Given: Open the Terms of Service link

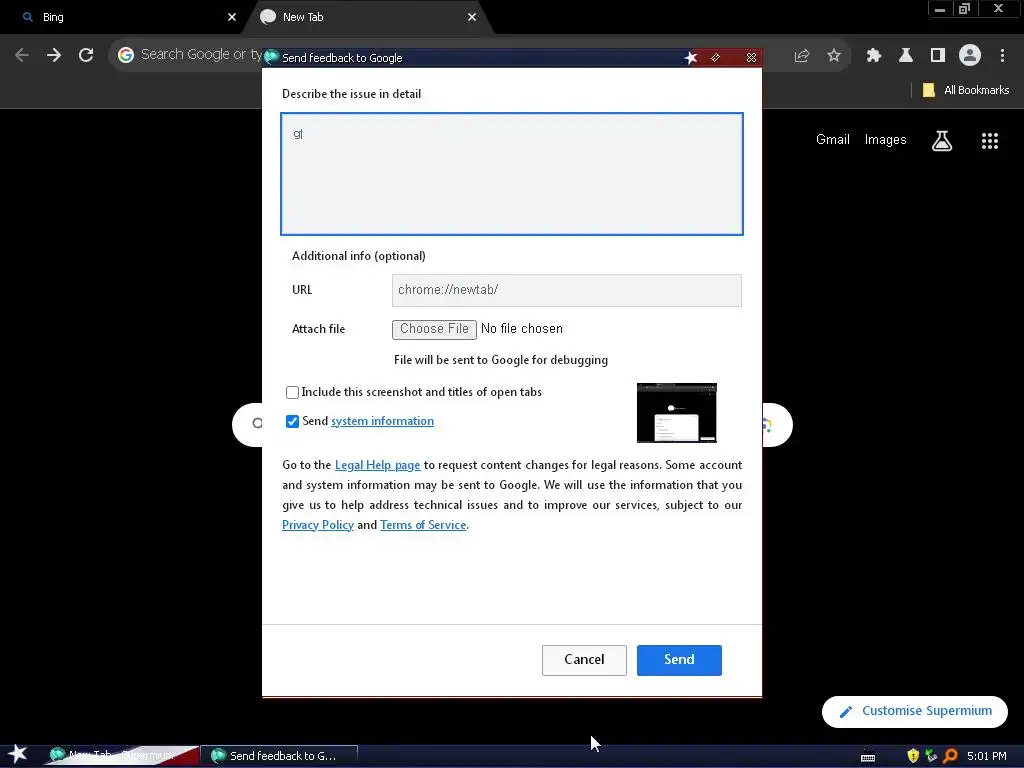Looking at the screenshot, I should pos(423,525).
